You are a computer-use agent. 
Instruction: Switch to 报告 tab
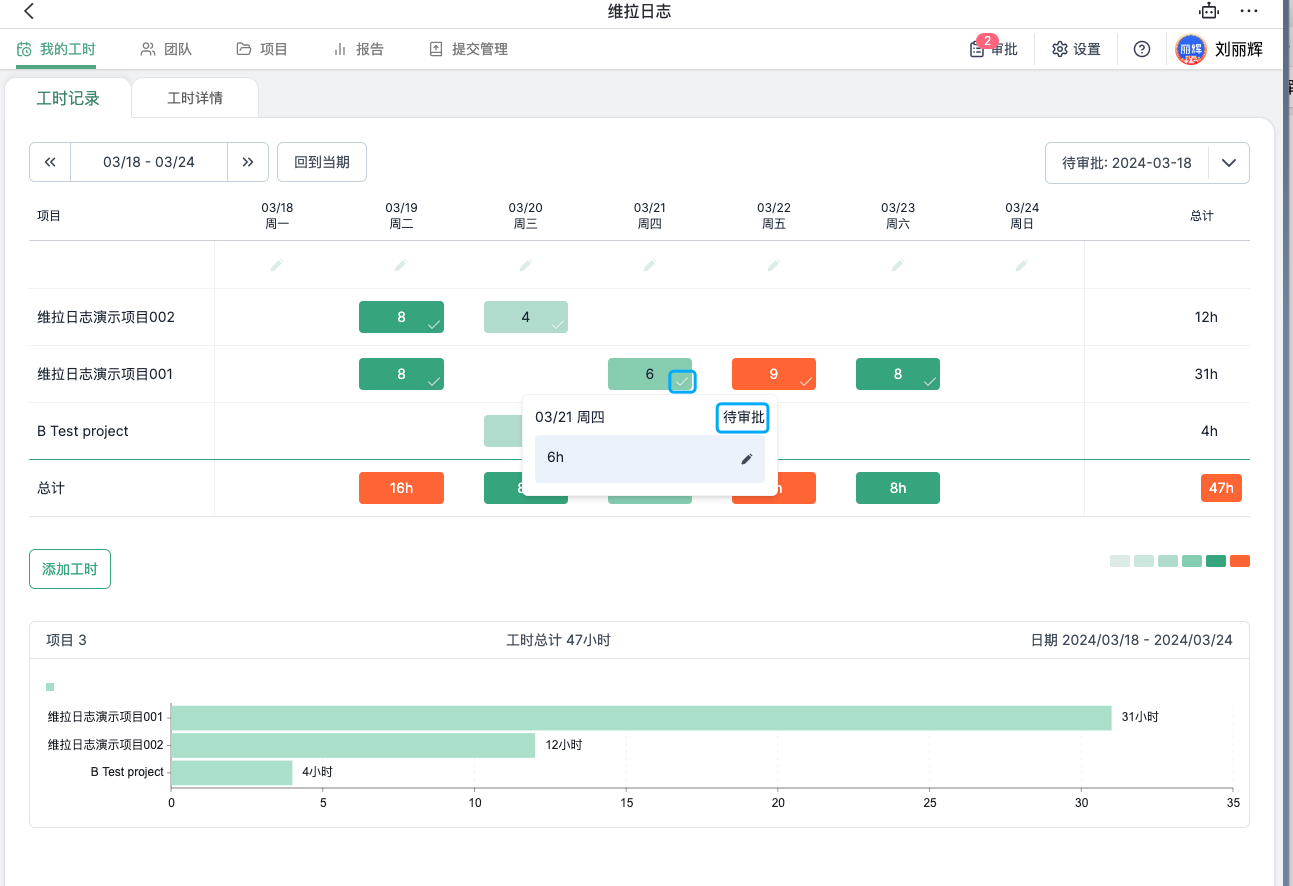point(358,49)
